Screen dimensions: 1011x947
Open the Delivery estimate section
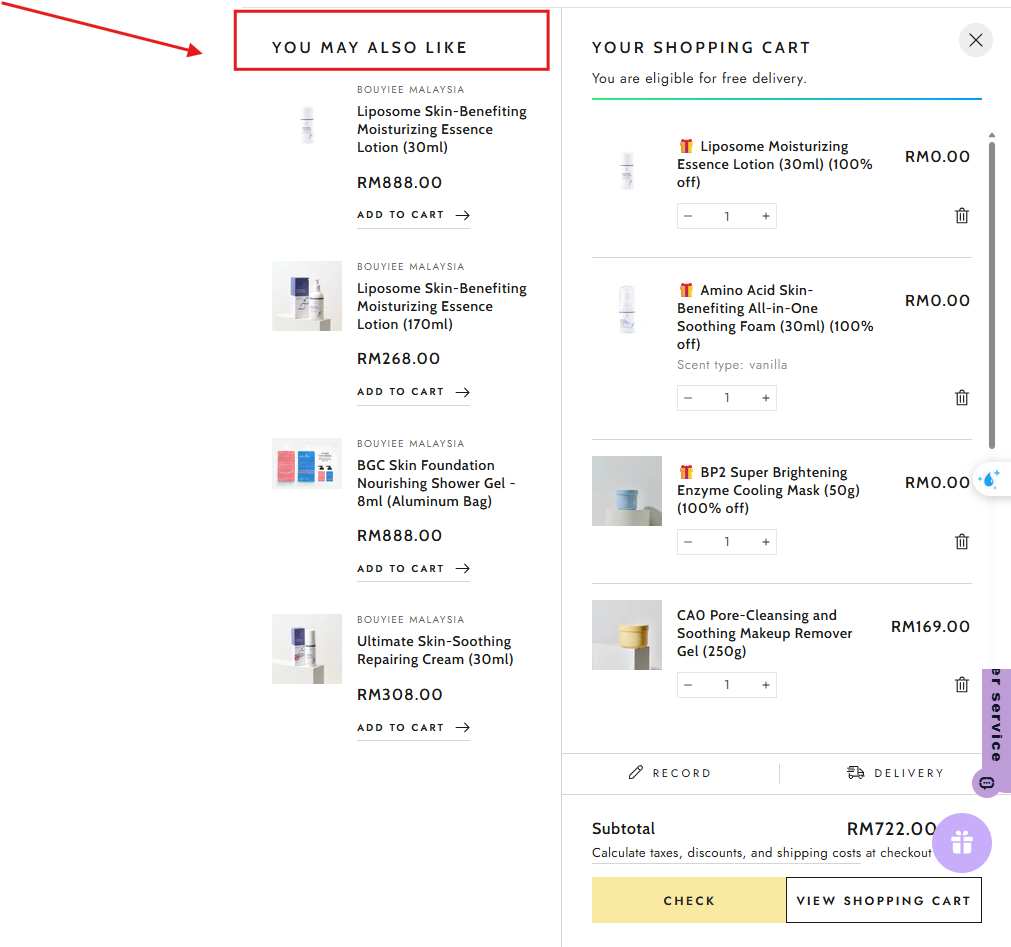tap(895, 773)
